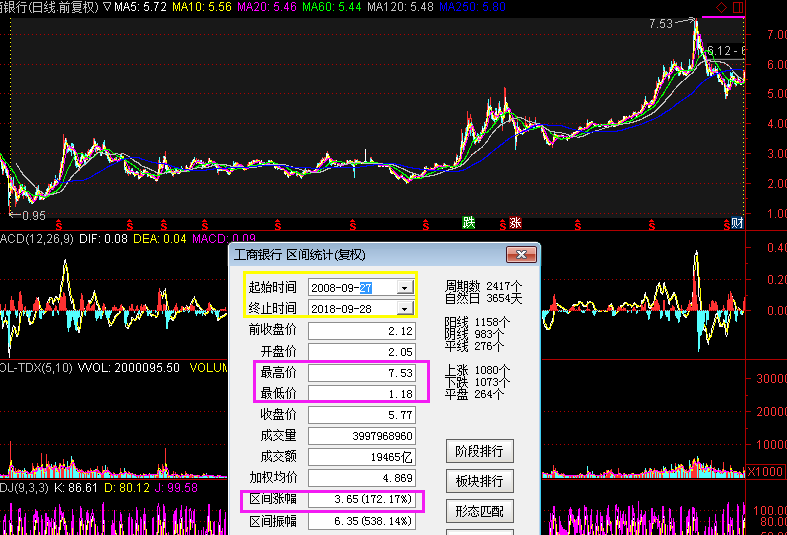Click the MA120: 5.48 indicator label
The image size is (787, 535).
pos(400,7)
